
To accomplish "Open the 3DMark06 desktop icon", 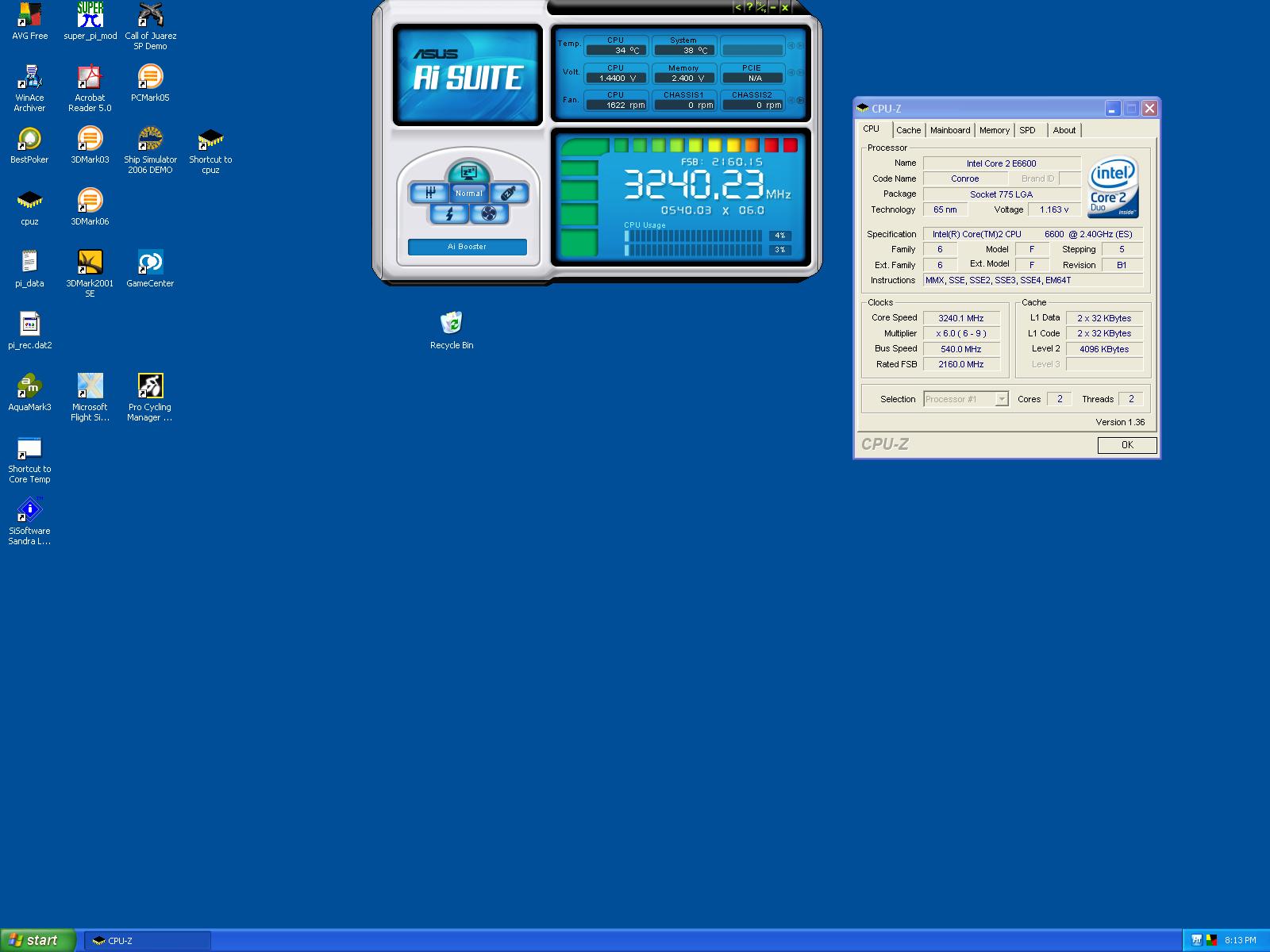I will (90, 207).
